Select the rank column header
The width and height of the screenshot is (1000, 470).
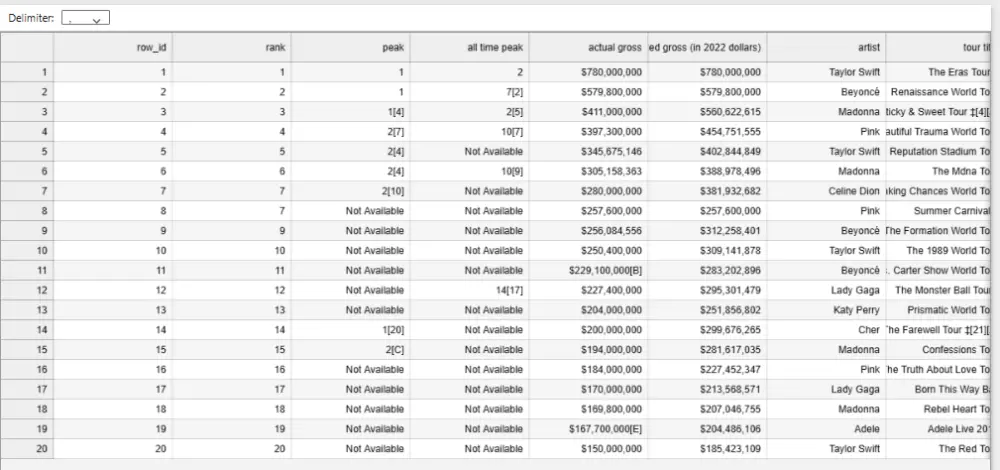click(232, 47)
